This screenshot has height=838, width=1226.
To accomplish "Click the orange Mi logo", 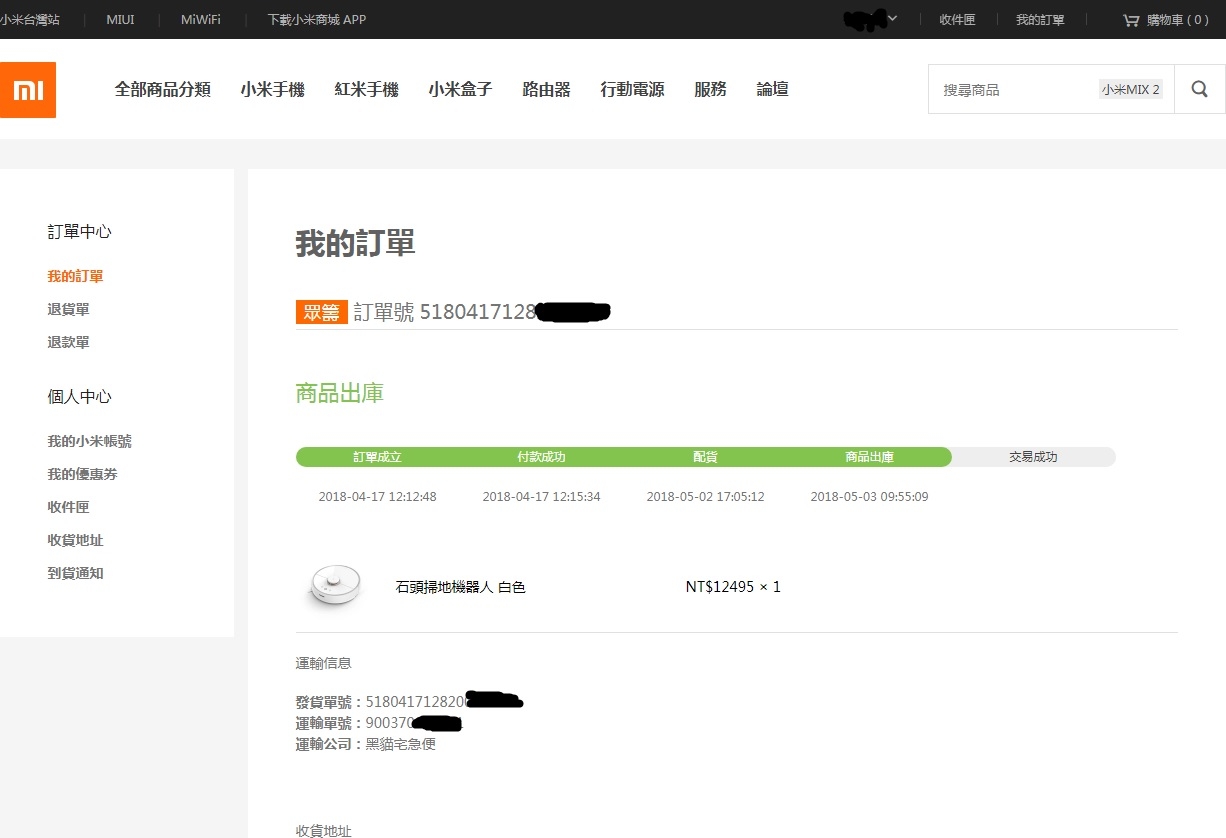I will (28, 90).
